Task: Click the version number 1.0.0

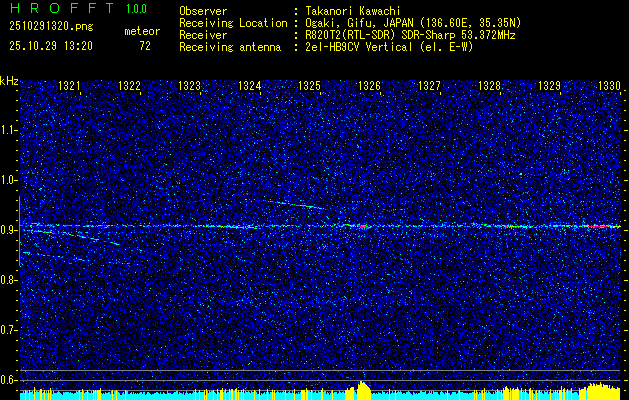Action: 136,9
